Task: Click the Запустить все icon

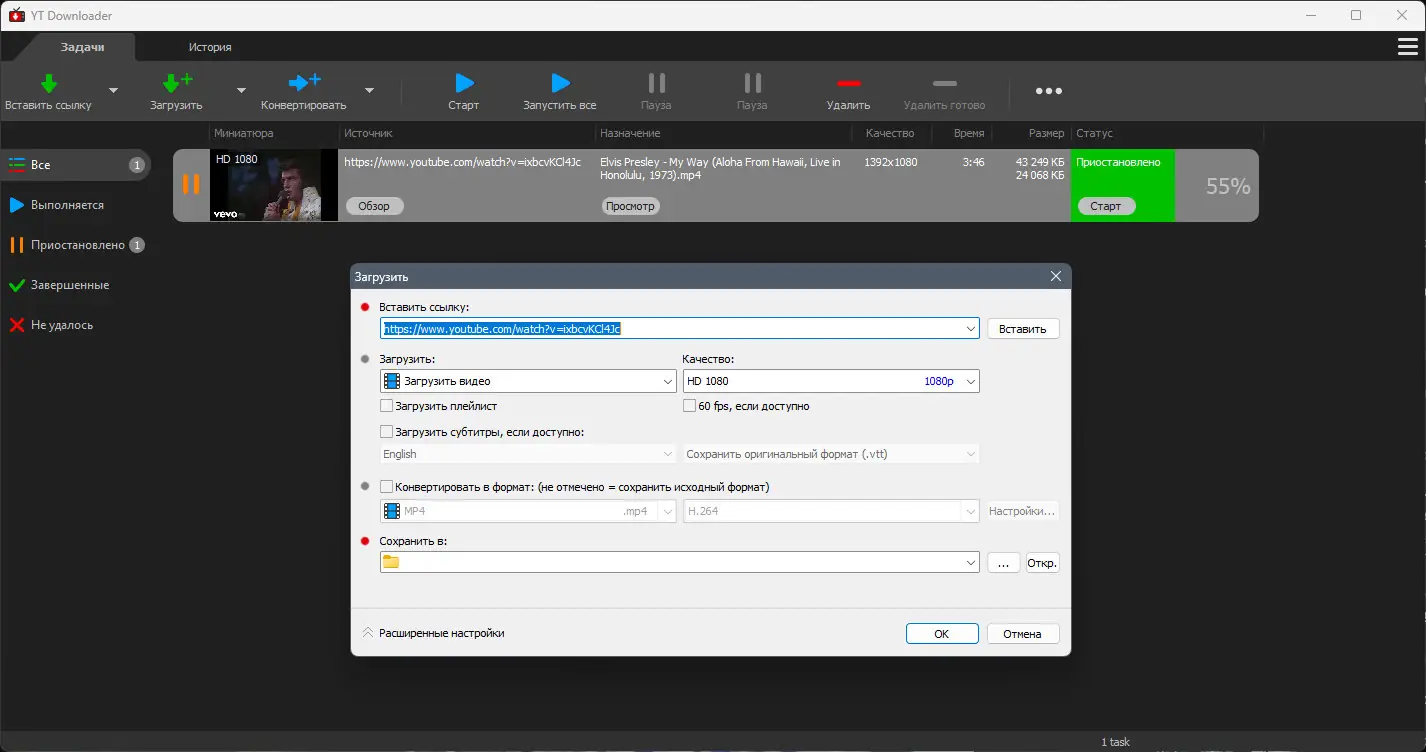Action: click(x=559, y=85)
